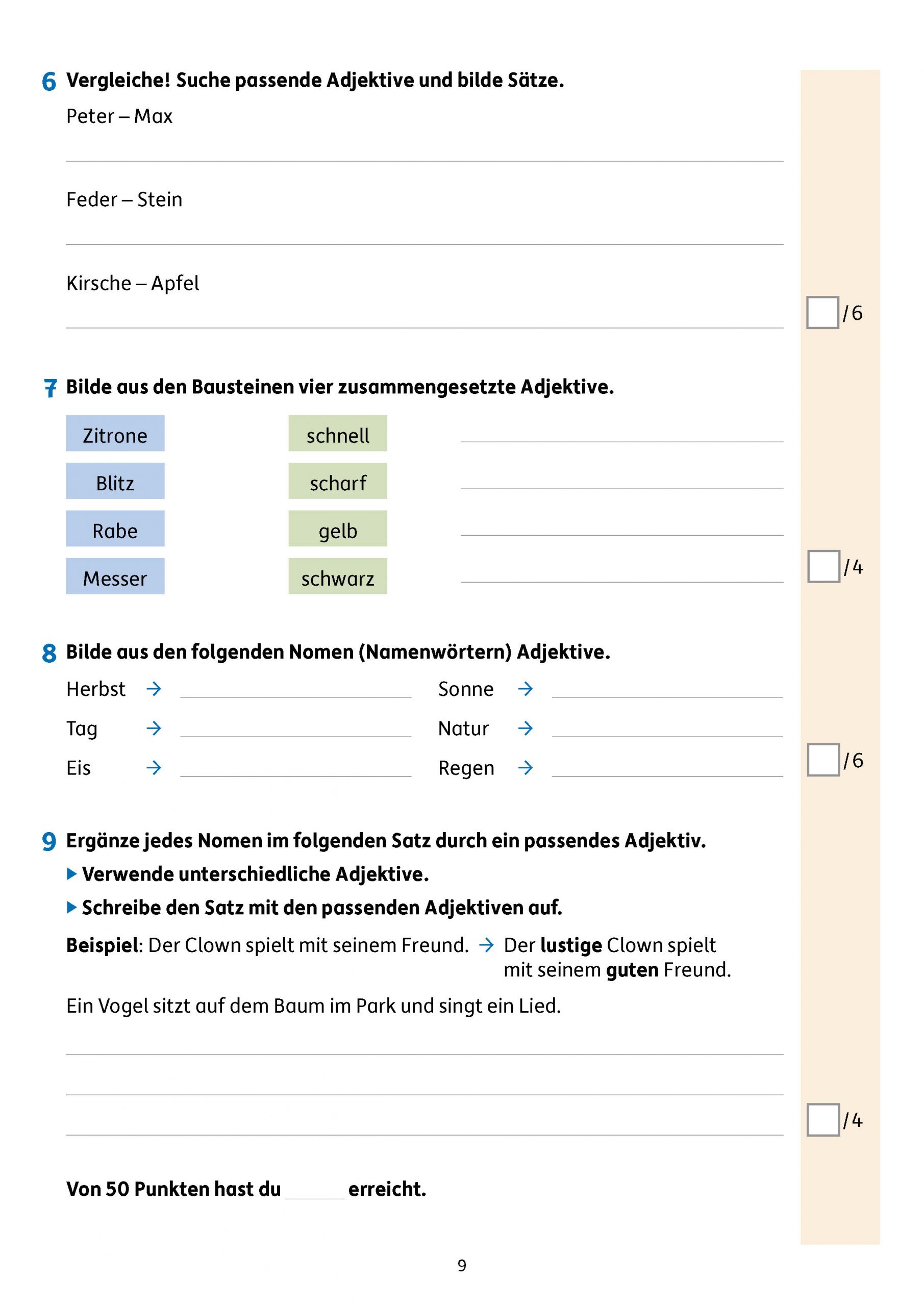Click the answer line under Peter – Max
Image resolution: width=924 pixels, height=1306 pixels.
click(x=424, y=154)
